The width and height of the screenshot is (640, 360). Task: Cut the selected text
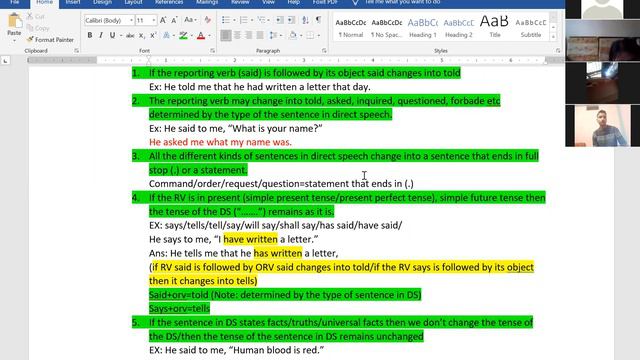36,16
